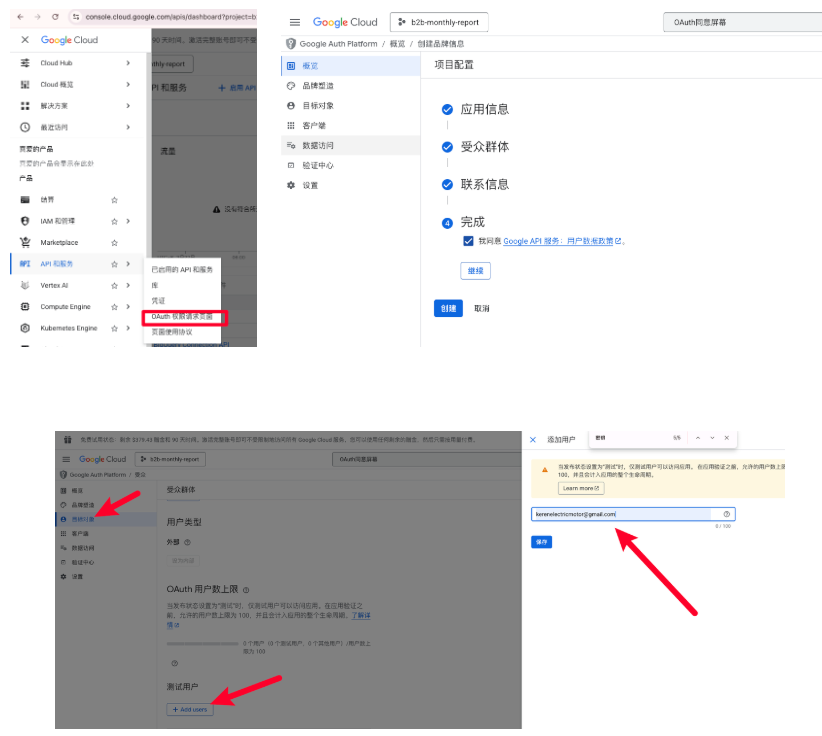Pin API 和服务 with its star

[114, 264]
